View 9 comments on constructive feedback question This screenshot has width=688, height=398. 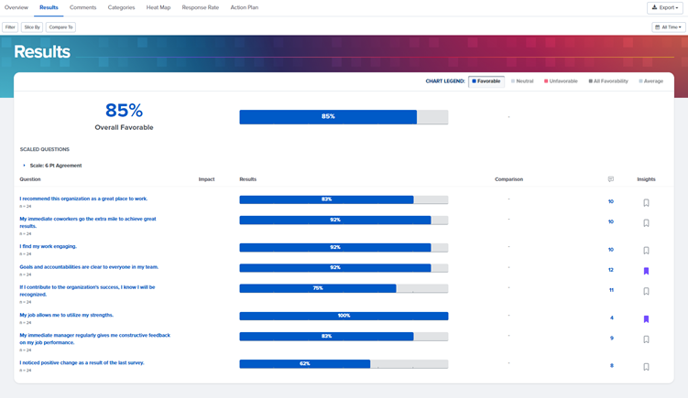tap(612, 338)
